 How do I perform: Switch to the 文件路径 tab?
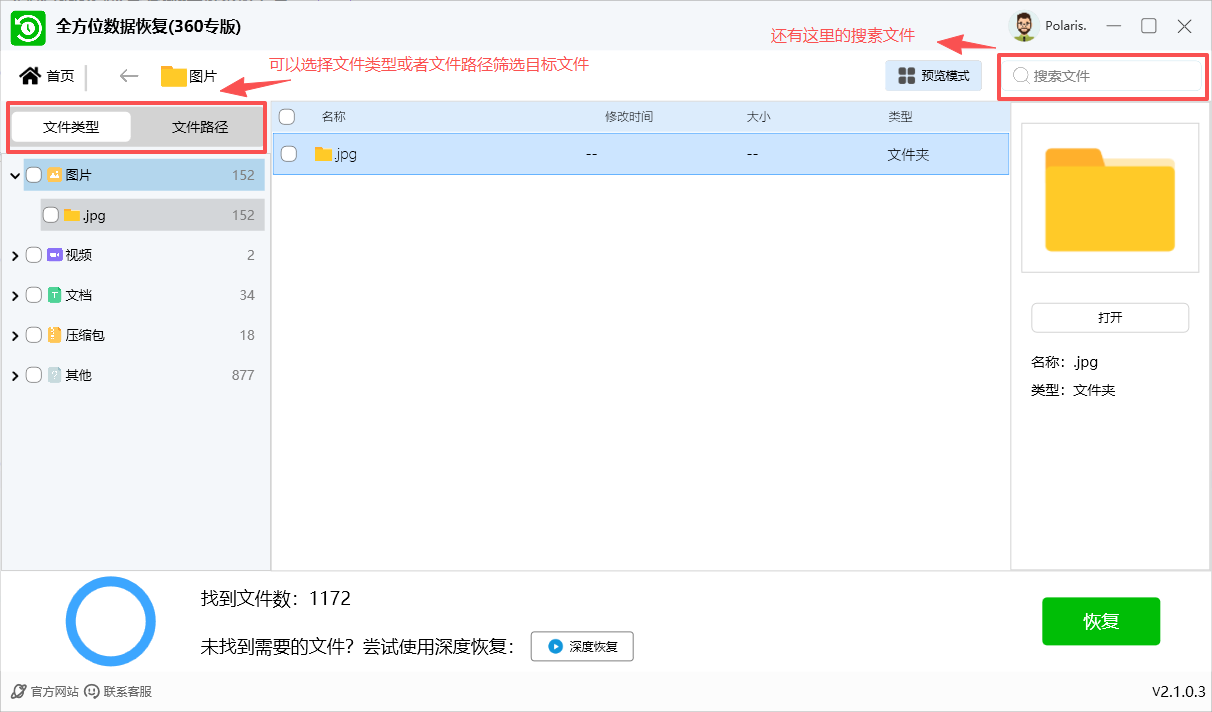pyautogui.click(x=199, y=127)
